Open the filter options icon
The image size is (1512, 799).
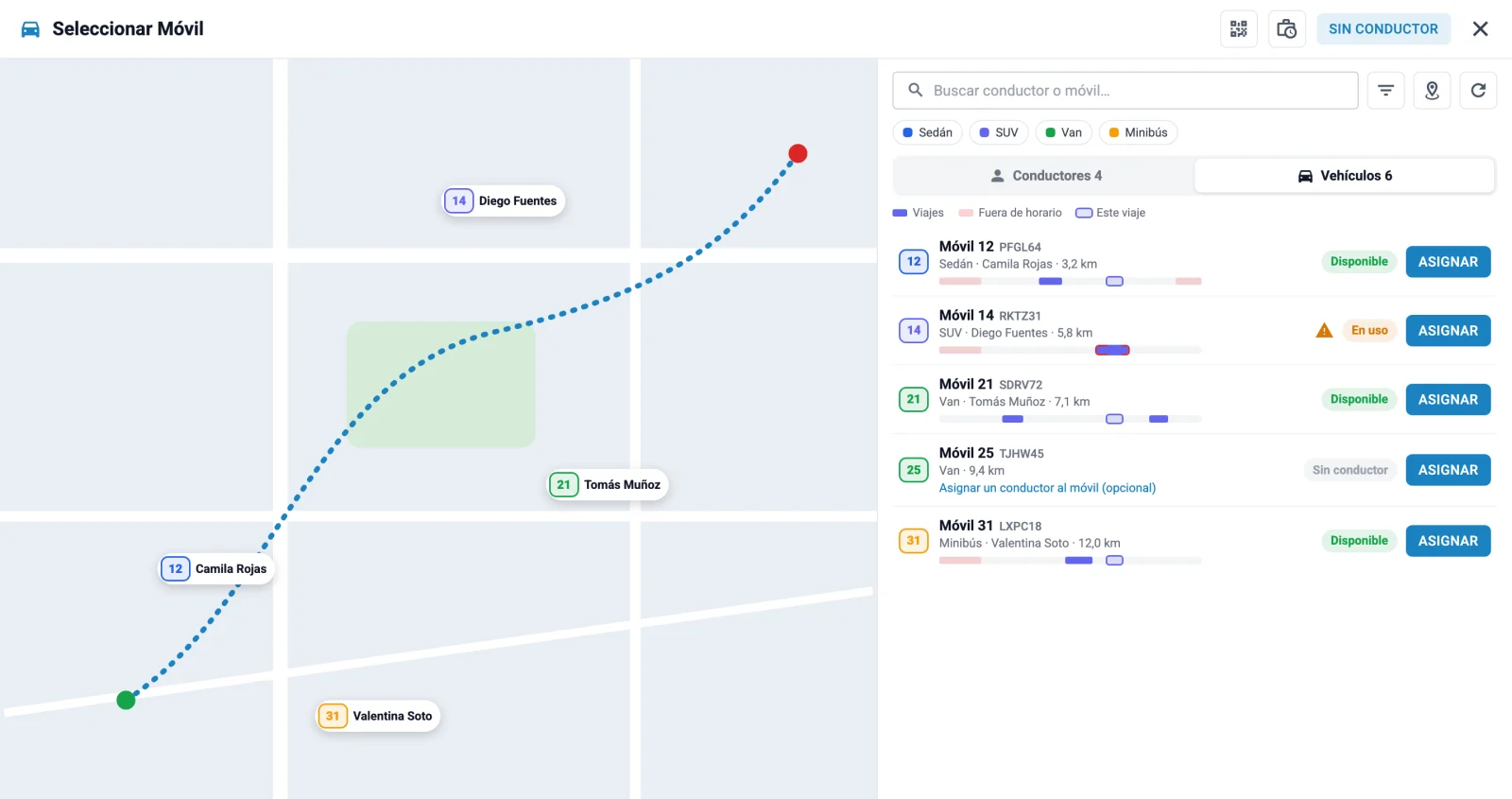pos(1385,91)
